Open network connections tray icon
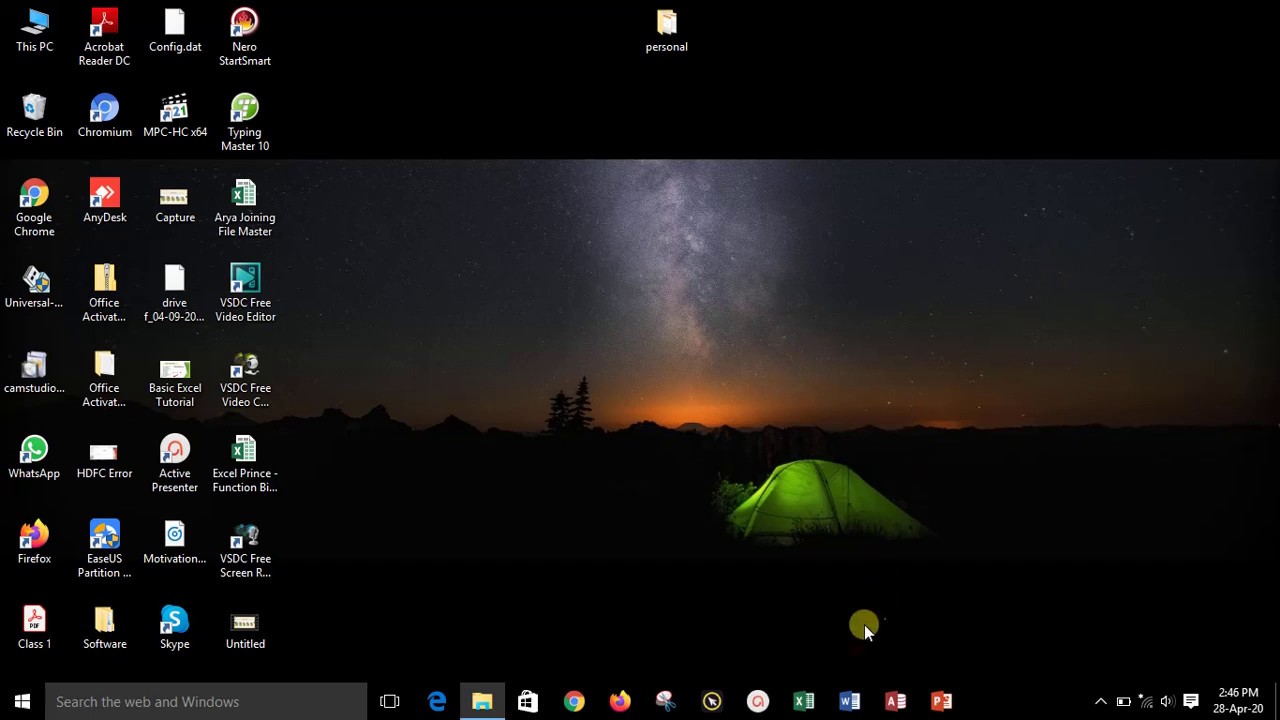 (1146, 701)
